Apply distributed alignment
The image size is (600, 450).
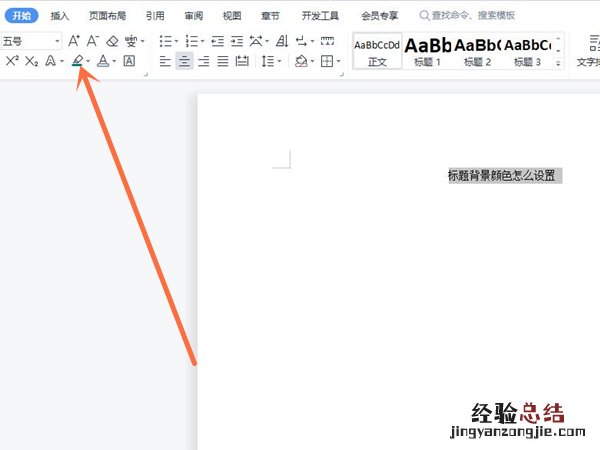(242, 61)
